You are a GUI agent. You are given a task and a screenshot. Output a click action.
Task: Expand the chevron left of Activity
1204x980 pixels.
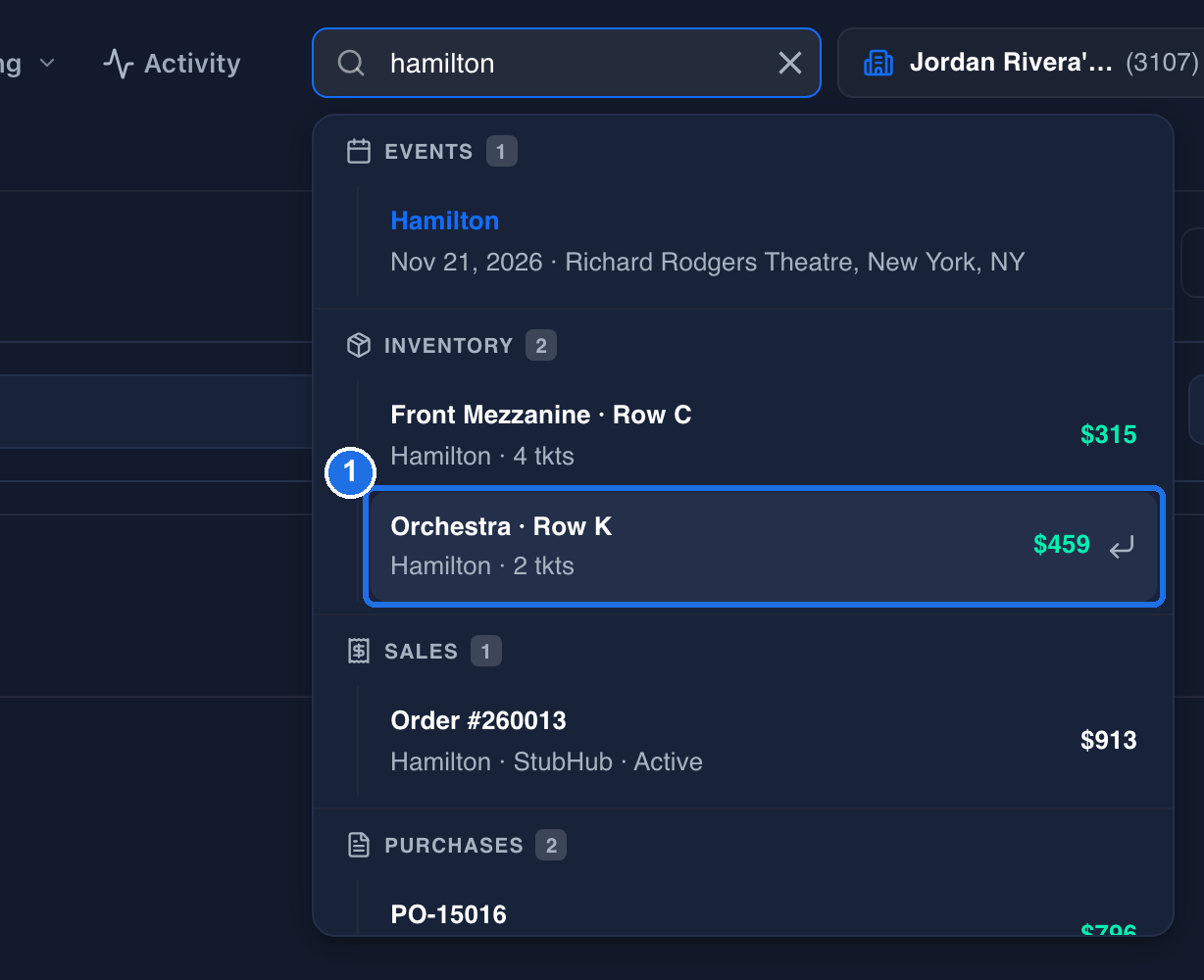[x=46, y=64]
